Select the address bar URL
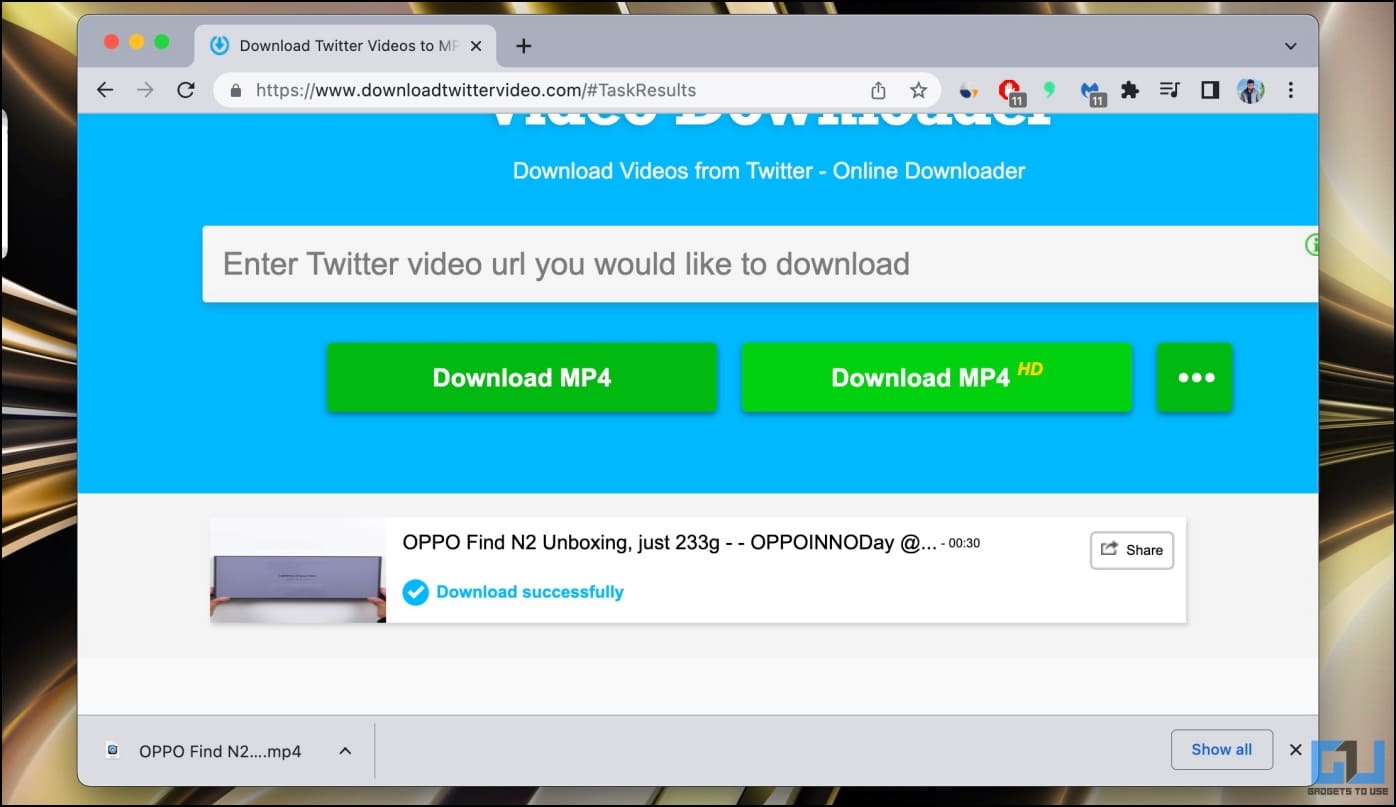The image size is (1396, 807). [476, 90]
